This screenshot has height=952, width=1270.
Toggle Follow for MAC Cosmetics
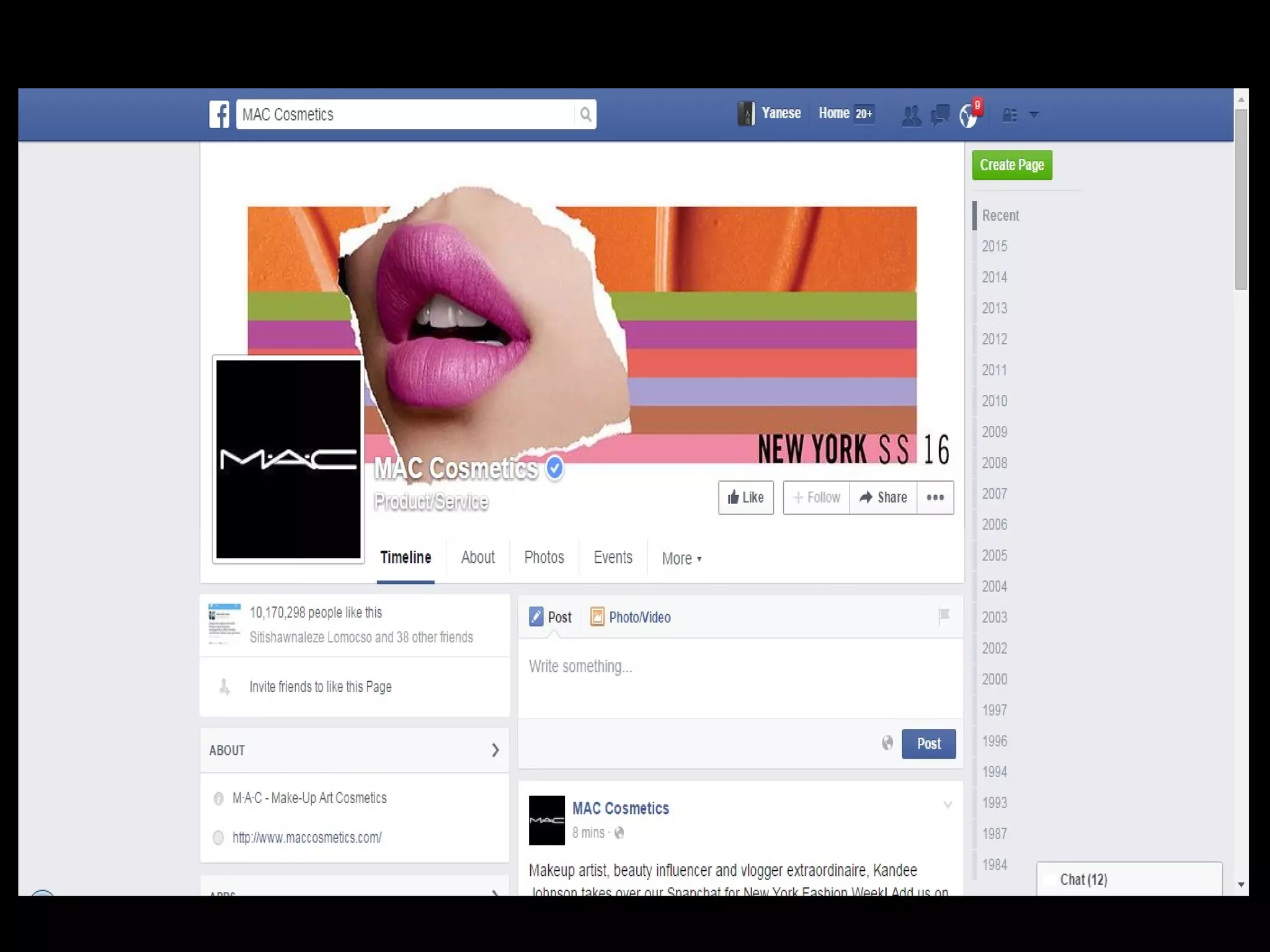point(816,497)
